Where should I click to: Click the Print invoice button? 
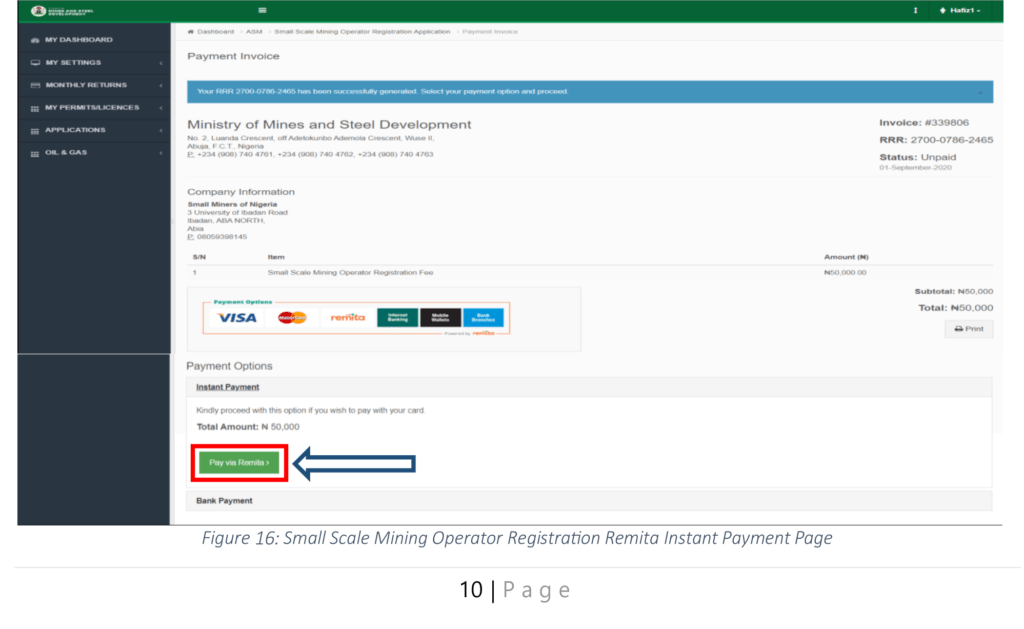[968, 329]
